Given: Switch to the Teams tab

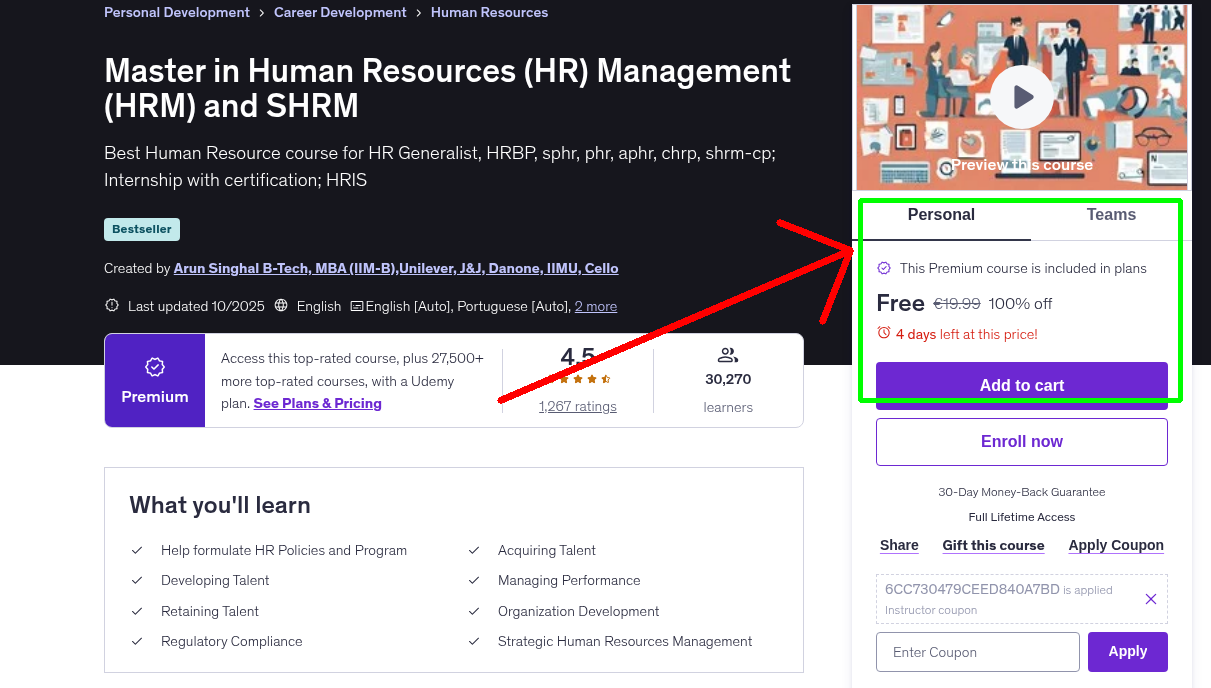Looking at the screenshot, I should (x=1111, y=214).
